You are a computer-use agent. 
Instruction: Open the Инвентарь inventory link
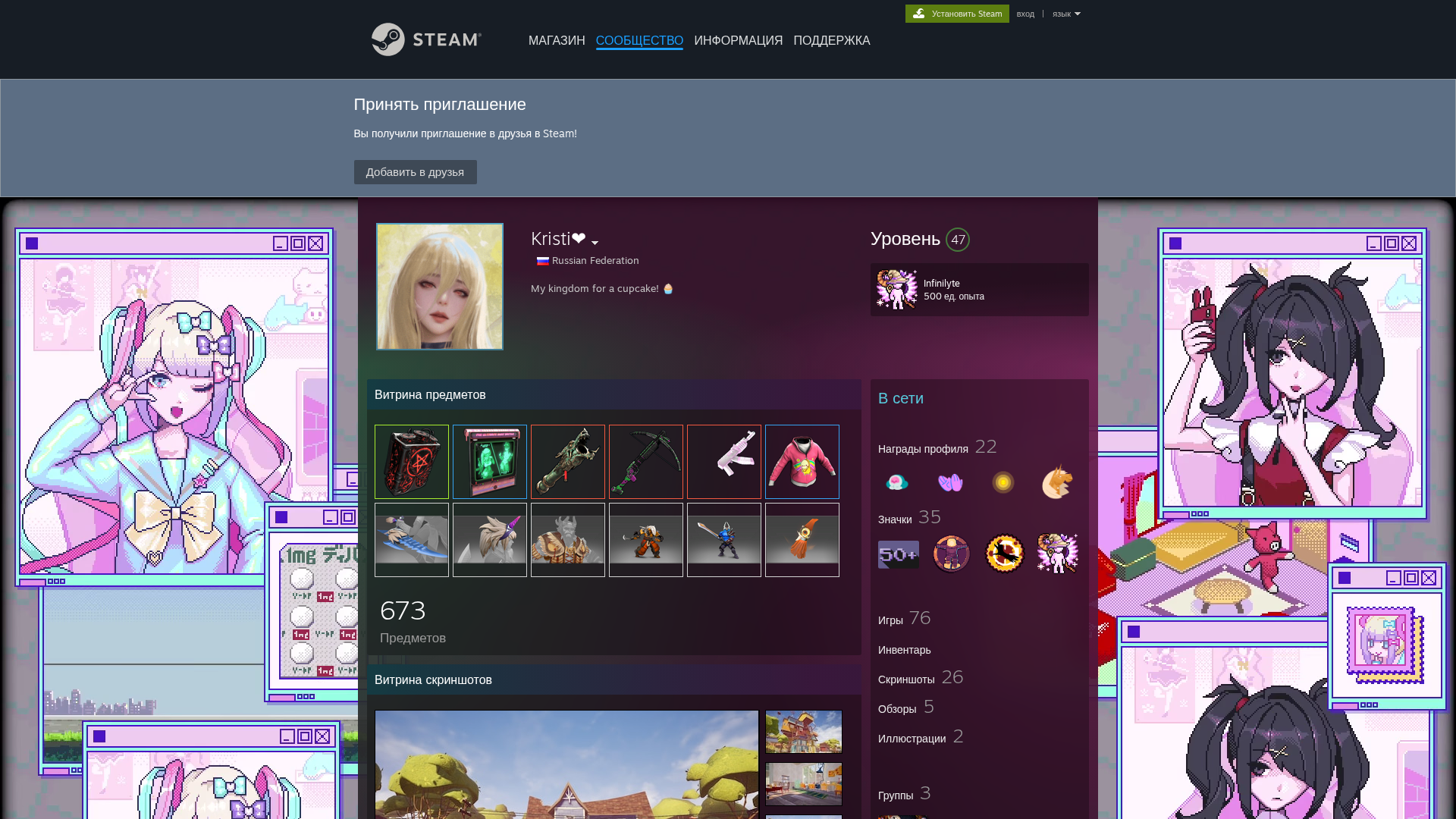point(904,650)
